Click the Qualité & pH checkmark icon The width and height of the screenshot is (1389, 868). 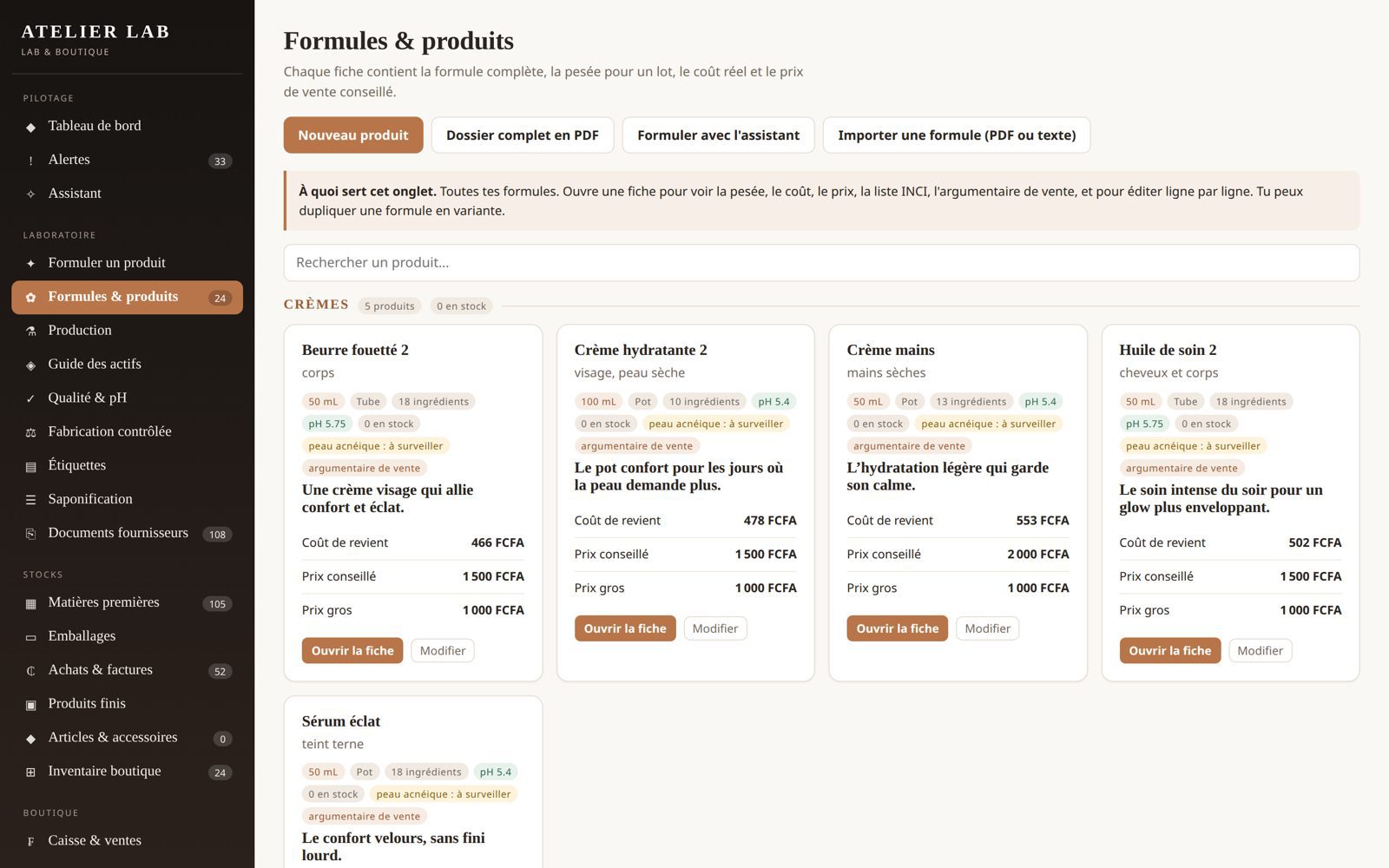(x=30, y=399)
